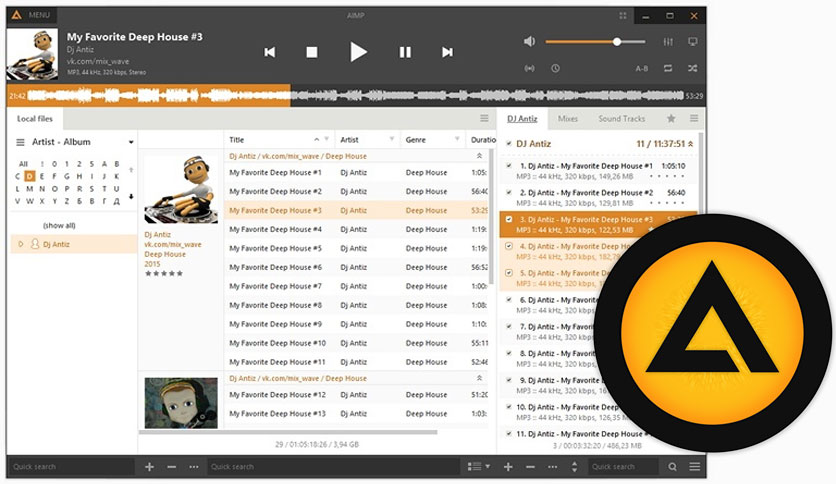Open the Local files tab

tap(35, 119)
